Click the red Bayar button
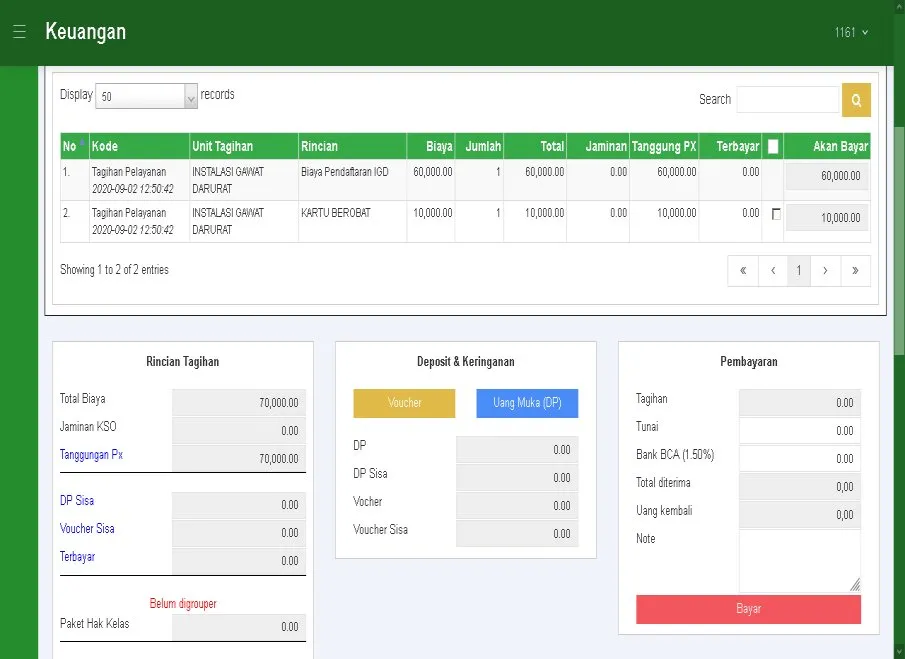Viewport: 905px width, 659px height. coord(748,609)
